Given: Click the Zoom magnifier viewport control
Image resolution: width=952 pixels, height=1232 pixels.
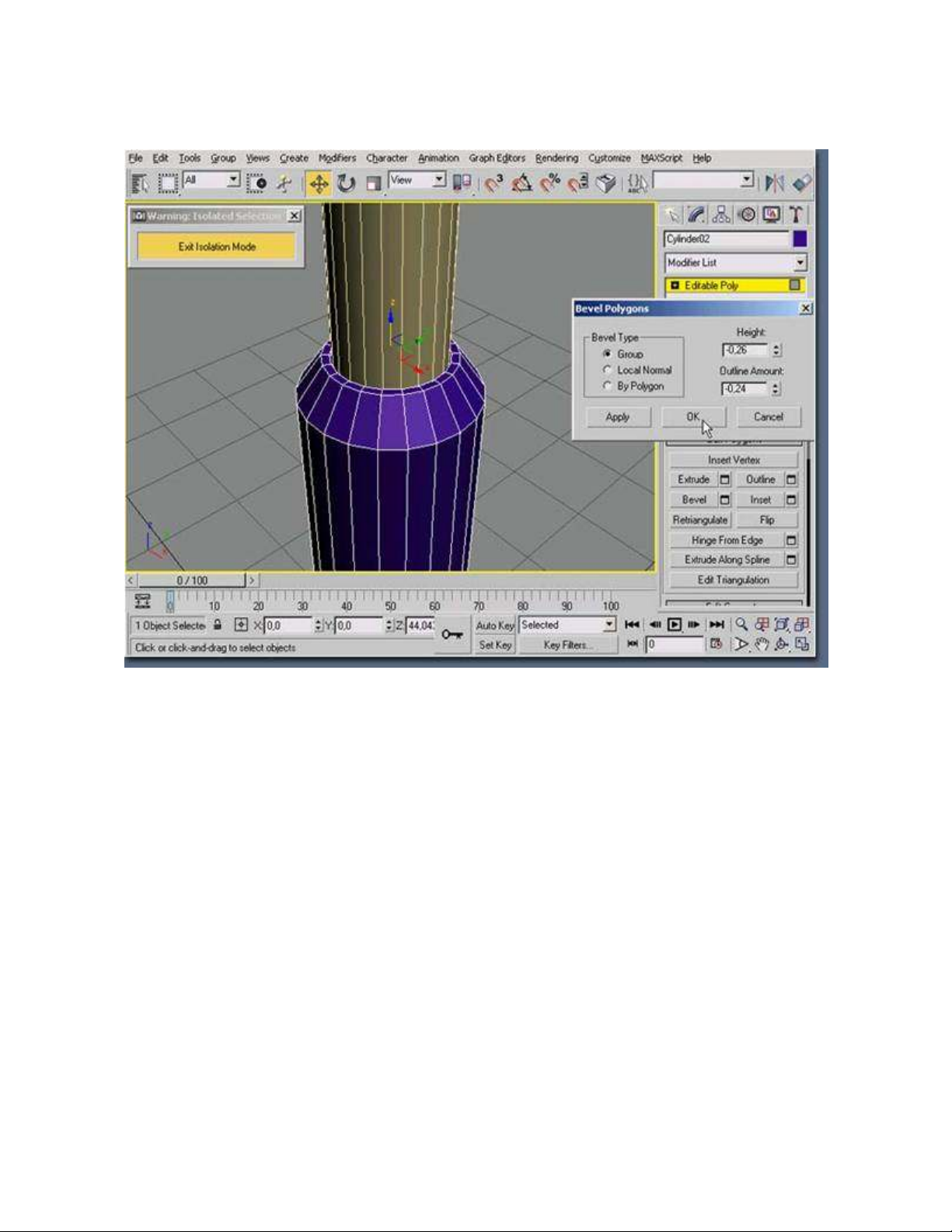Looking at the screenshot, I should (741, 624).
